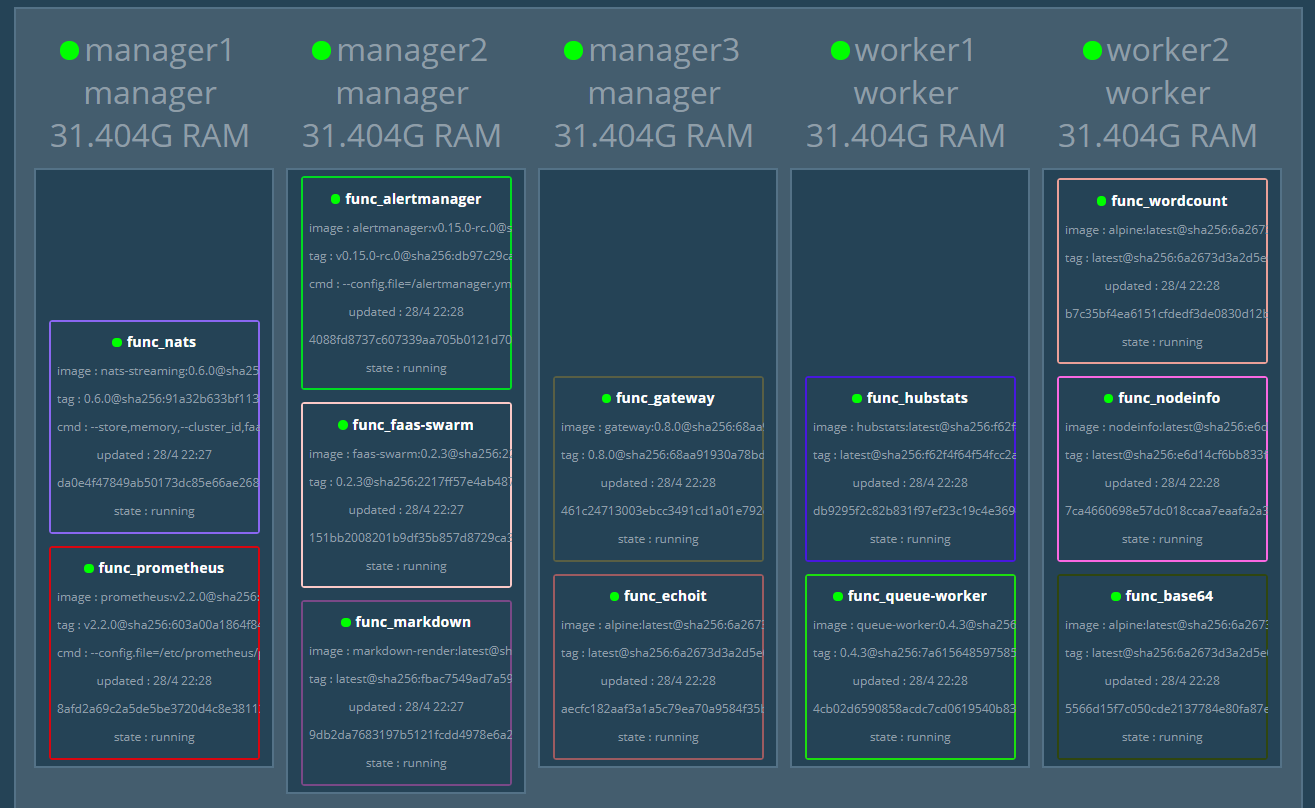The height and width of the screenshot is (808, 1315).
Task: Select the func_alertmanager service title
Action: click(413, 199)
